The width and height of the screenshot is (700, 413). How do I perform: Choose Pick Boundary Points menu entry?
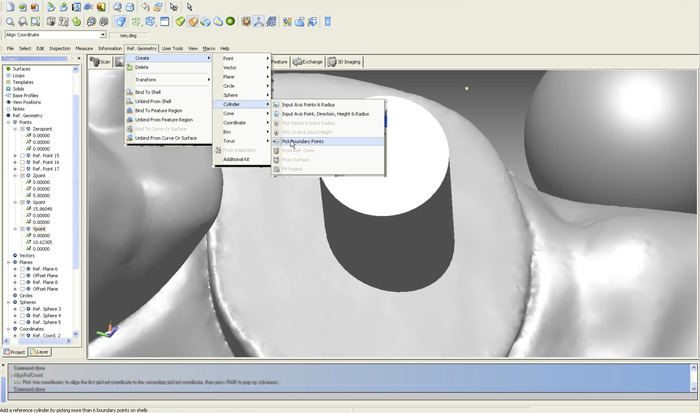(x=303, y=141)
